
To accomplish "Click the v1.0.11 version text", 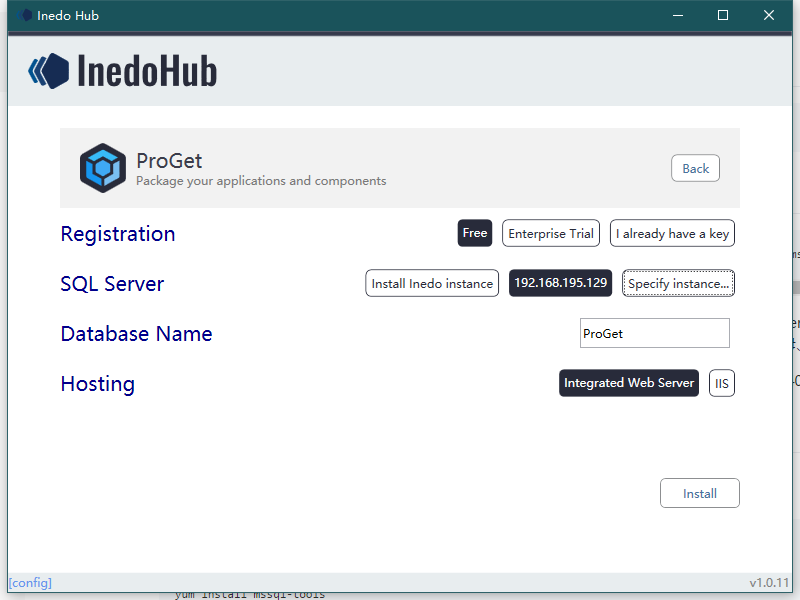I will (769, 583).
